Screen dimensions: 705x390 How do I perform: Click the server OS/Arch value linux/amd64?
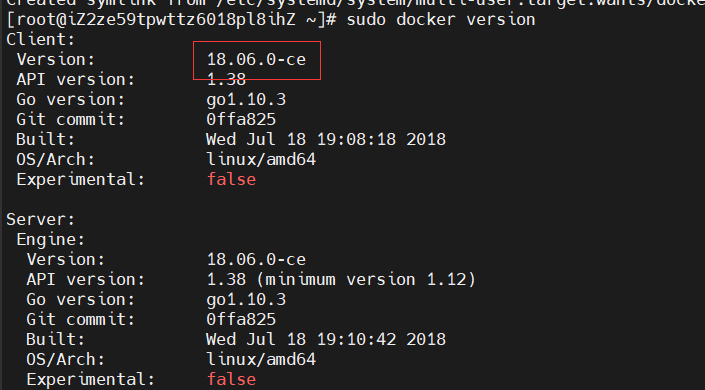point(261,359)
